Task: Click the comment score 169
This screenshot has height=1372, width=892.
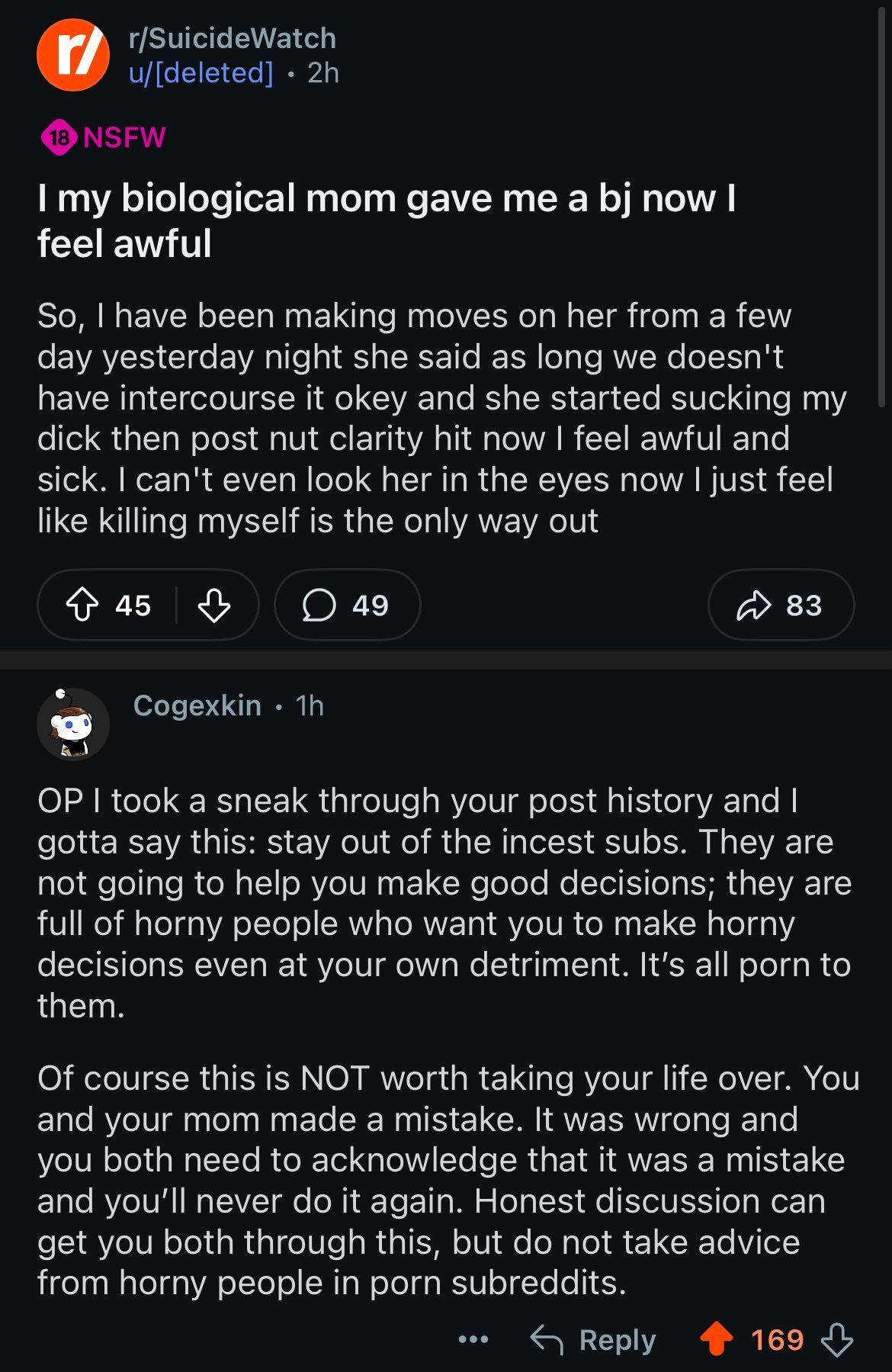Action: (x=777, y=1338)
